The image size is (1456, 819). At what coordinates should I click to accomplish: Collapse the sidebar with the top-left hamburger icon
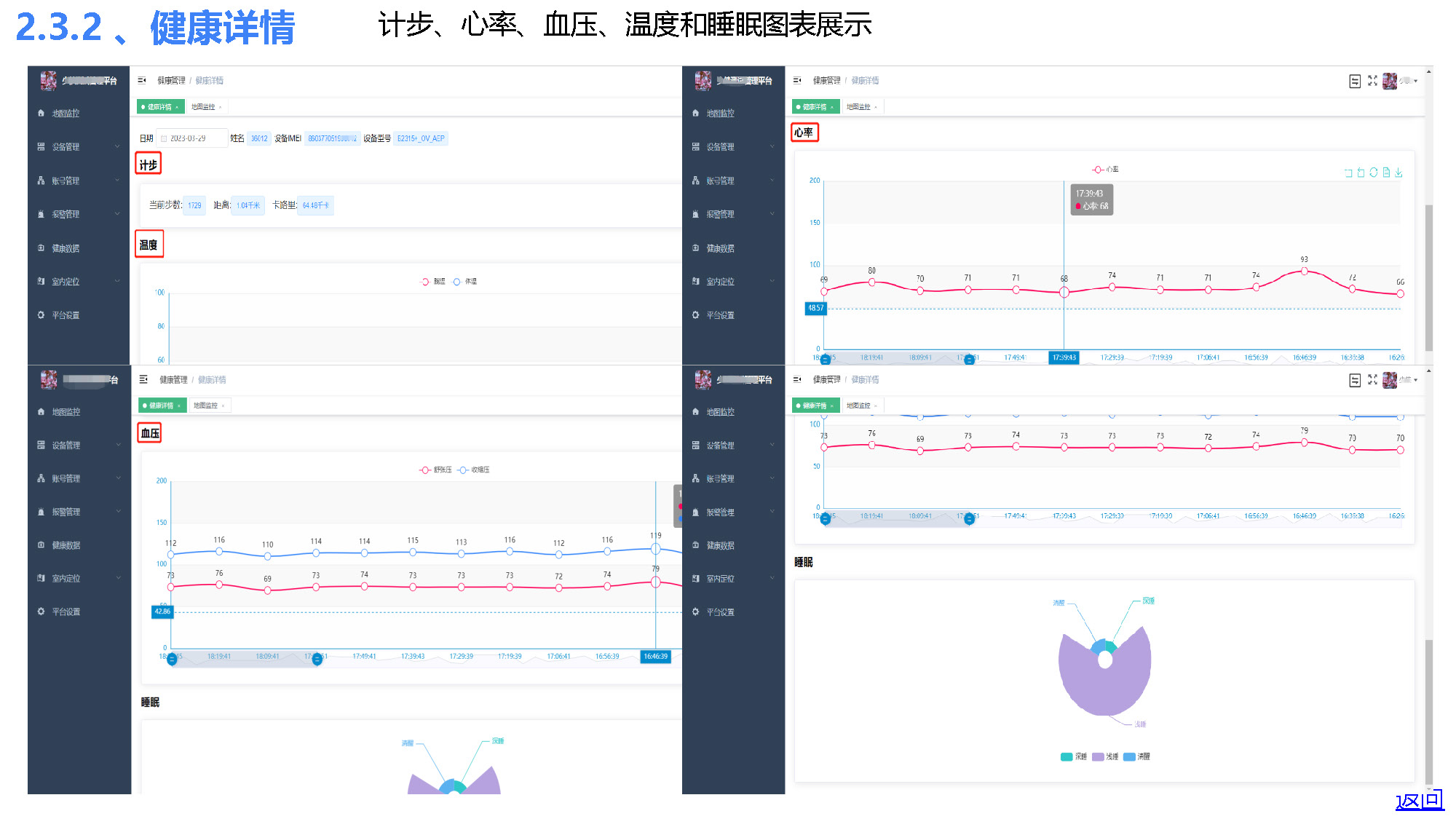click(x=142, y=81)
